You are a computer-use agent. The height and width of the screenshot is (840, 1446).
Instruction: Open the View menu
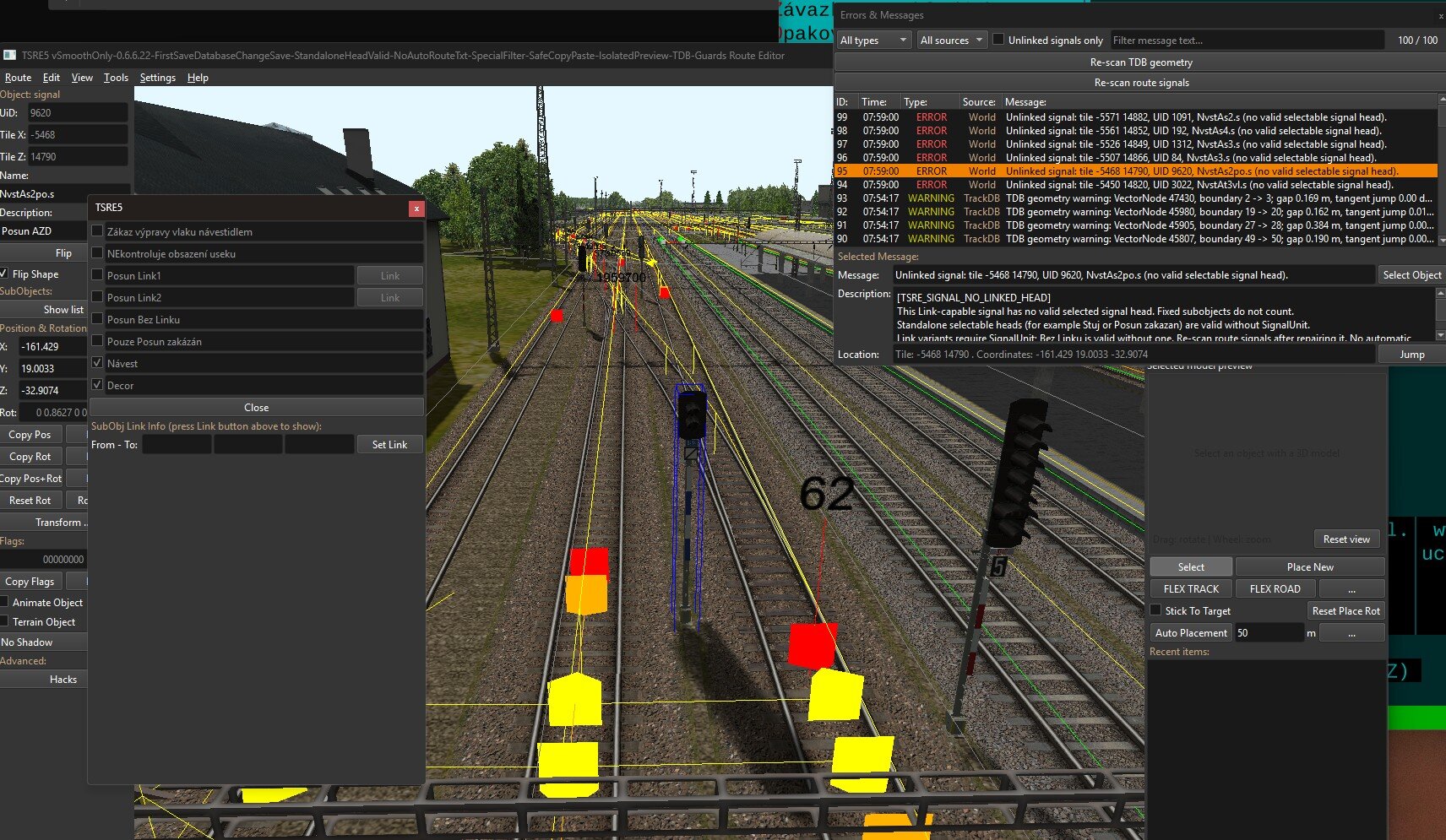point(82,77)
